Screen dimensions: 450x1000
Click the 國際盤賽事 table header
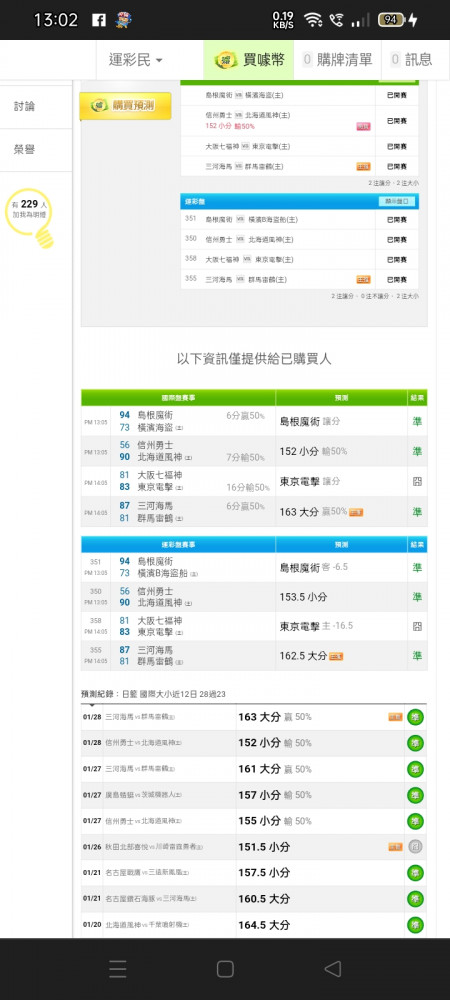pyautogui.click(x=178, y=397)
